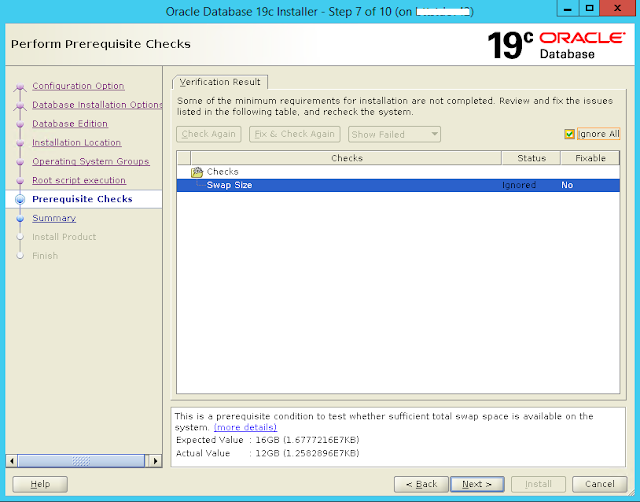
Task: Click the Status column header
Action: coord(531,158)
